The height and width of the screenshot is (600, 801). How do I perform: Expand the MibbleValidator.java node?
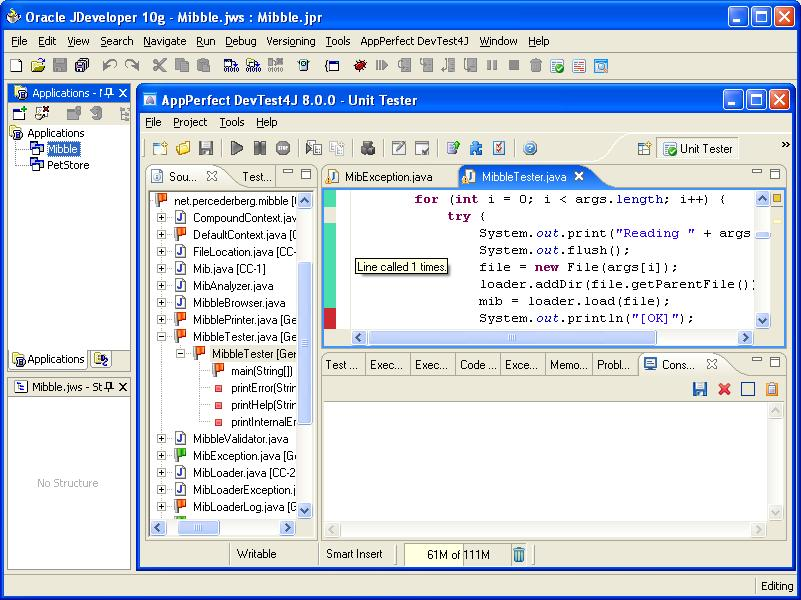point(161,438)
